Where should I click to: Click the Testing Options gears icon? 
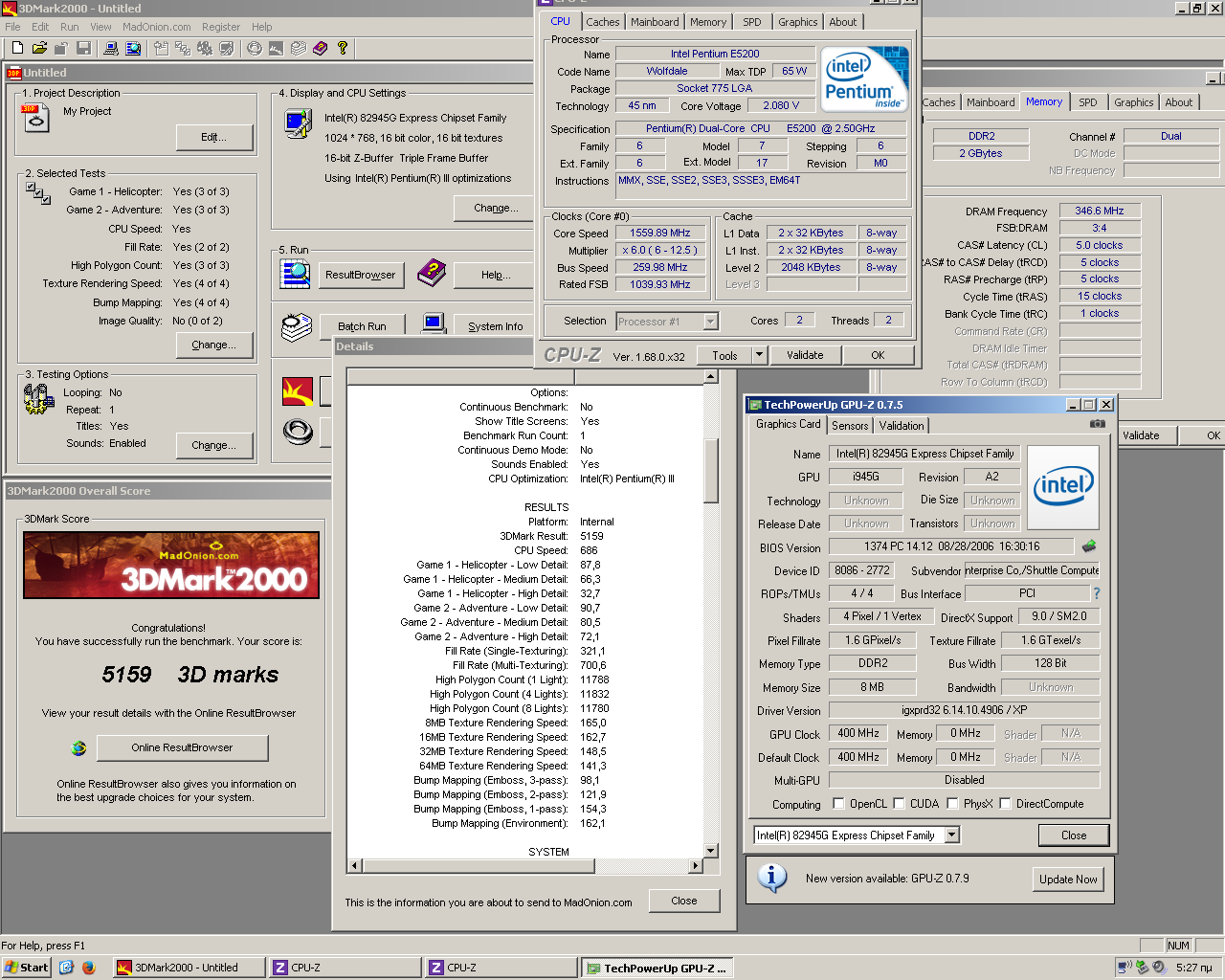click(39, 399)
